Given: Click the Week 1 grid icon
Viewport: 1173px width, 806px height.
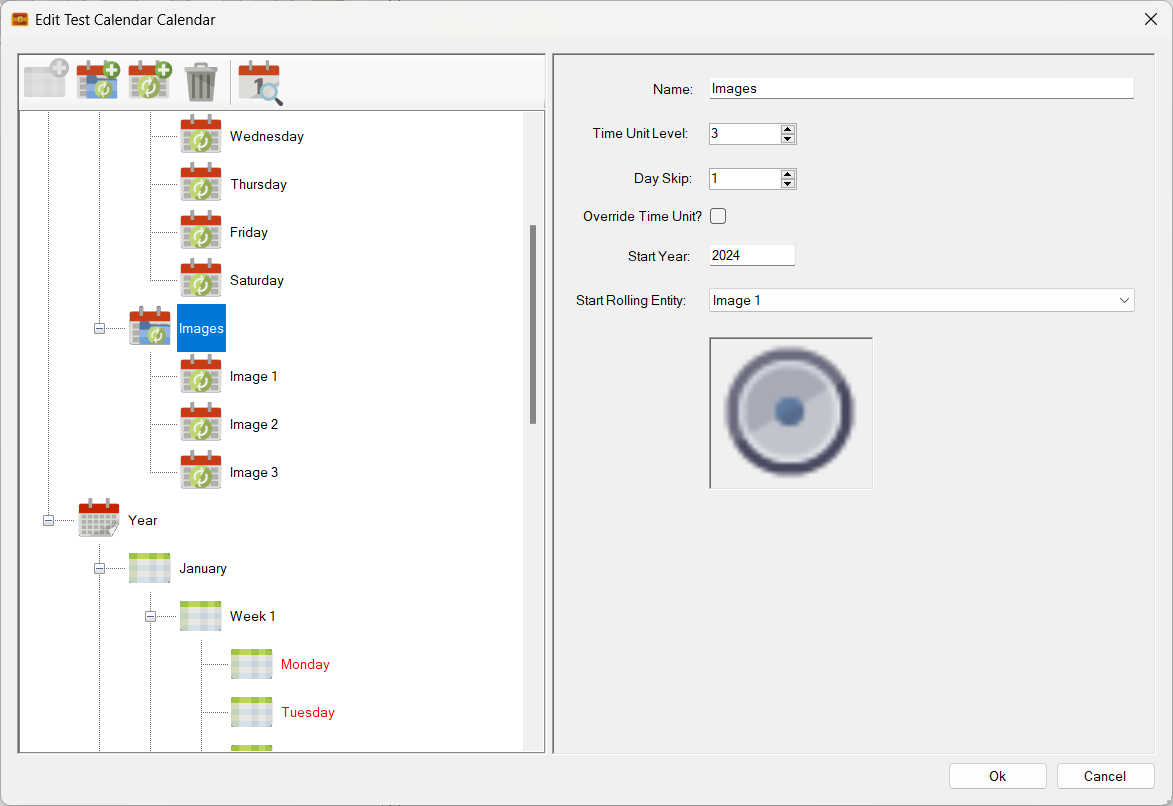Looking at the screenshot, I should [201, 616].
